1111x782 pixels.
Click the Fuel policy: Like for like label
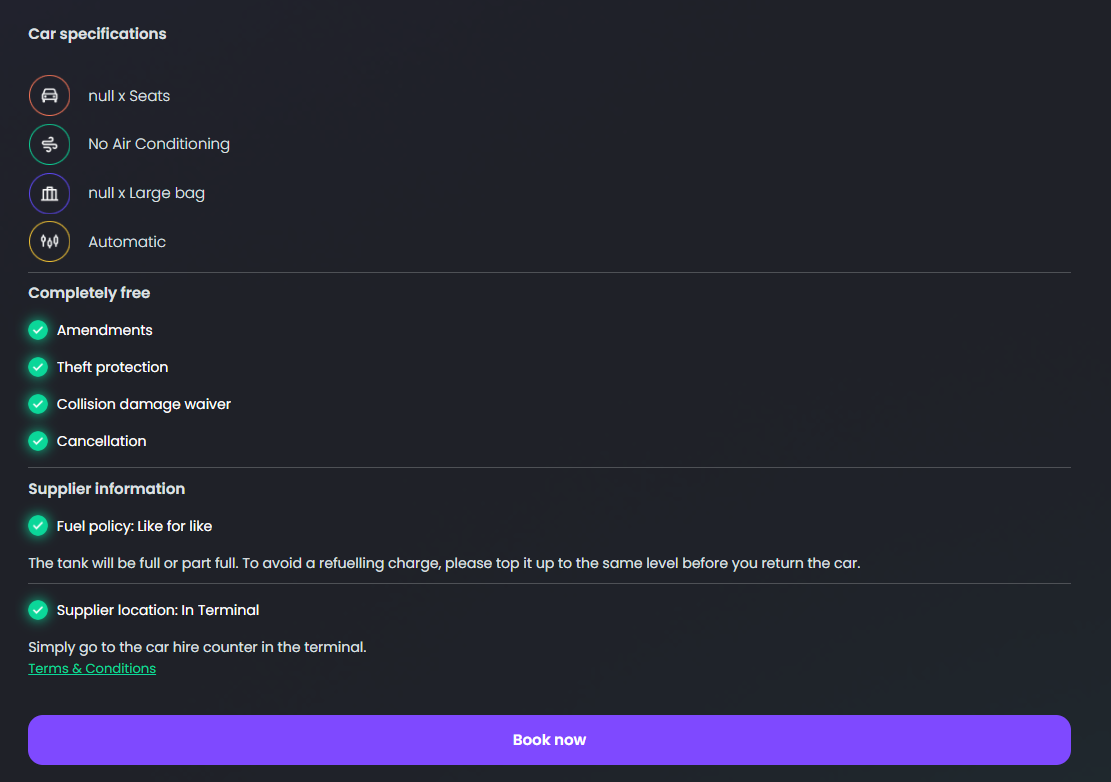click(x=134, y=526)
